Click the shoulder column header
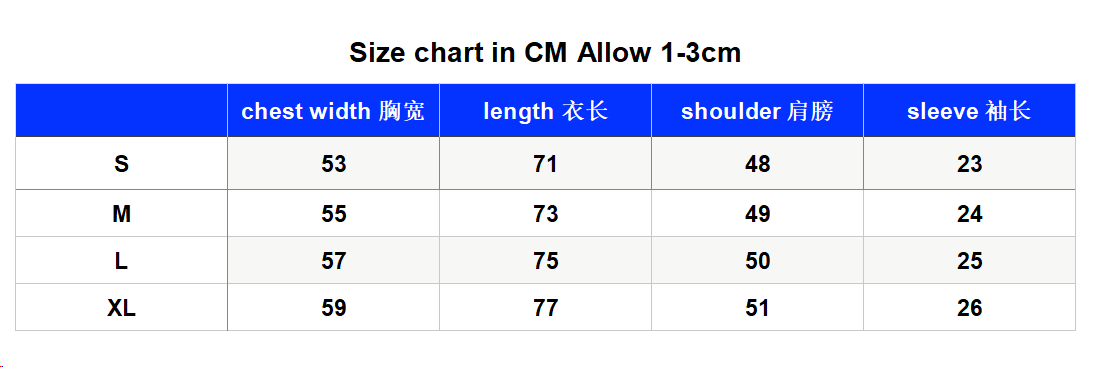Screen dimensions: 1095x367 pyautogui.click(x=757, y=111)
